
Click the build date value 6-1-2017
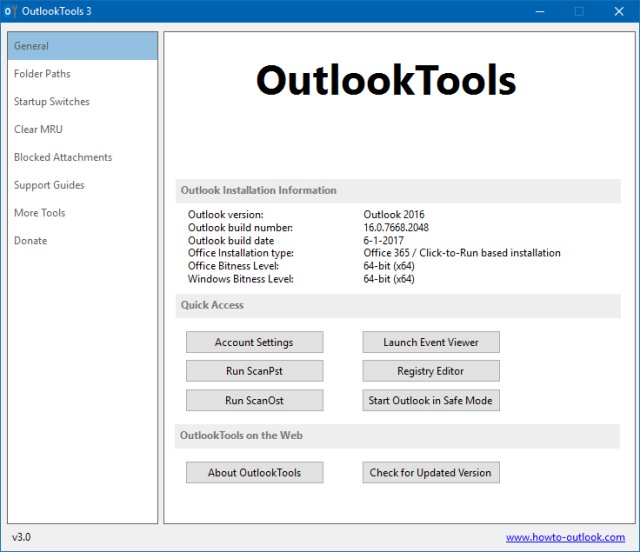(383, 240)
